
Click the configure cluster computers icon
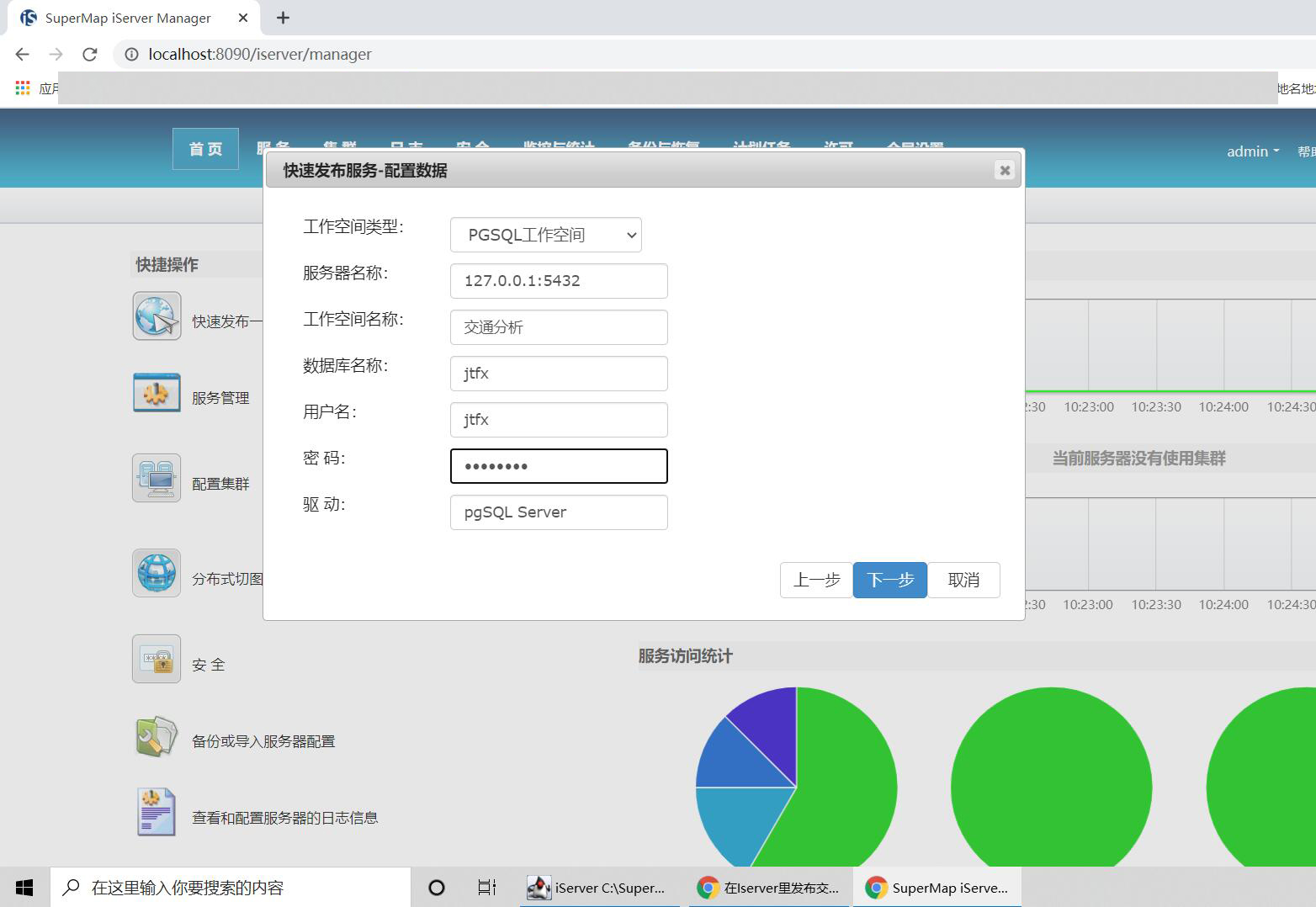[x=157, y=478]
